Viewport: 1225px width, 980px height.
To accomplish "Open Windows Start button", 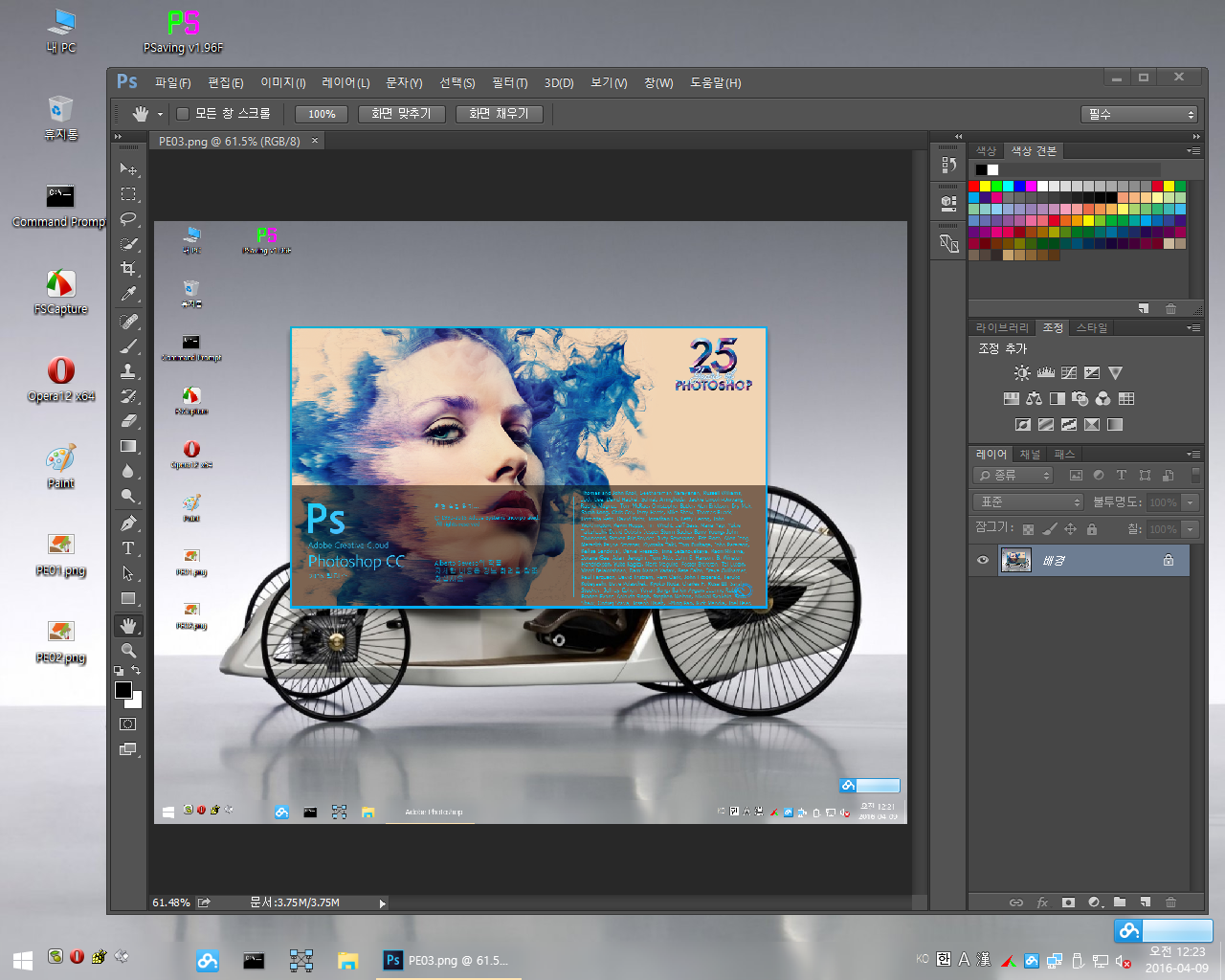I will pos(23,960).
